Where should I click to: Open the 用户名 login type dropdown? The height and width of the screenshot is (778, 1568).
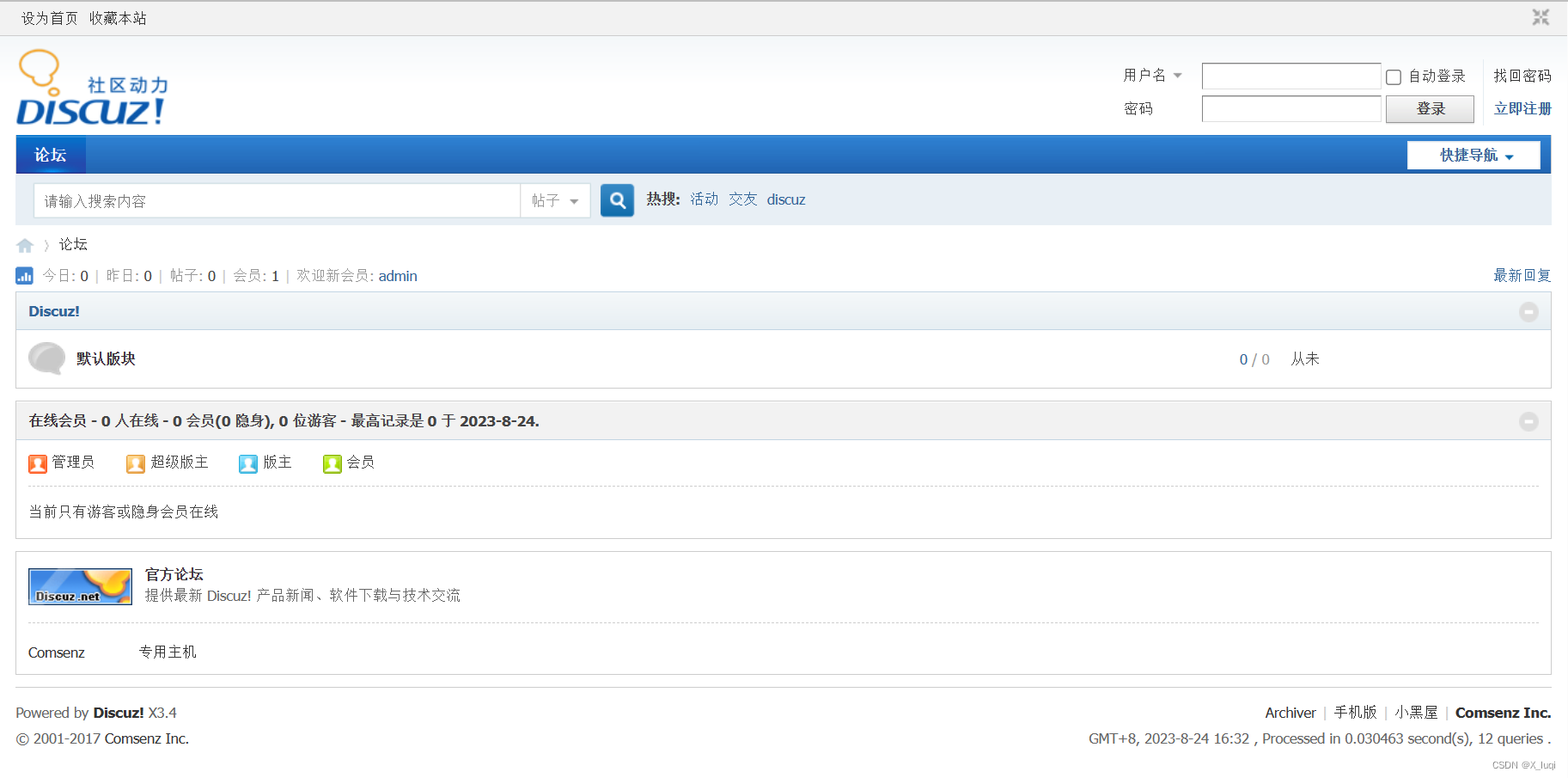click(x=1153, y=76)
